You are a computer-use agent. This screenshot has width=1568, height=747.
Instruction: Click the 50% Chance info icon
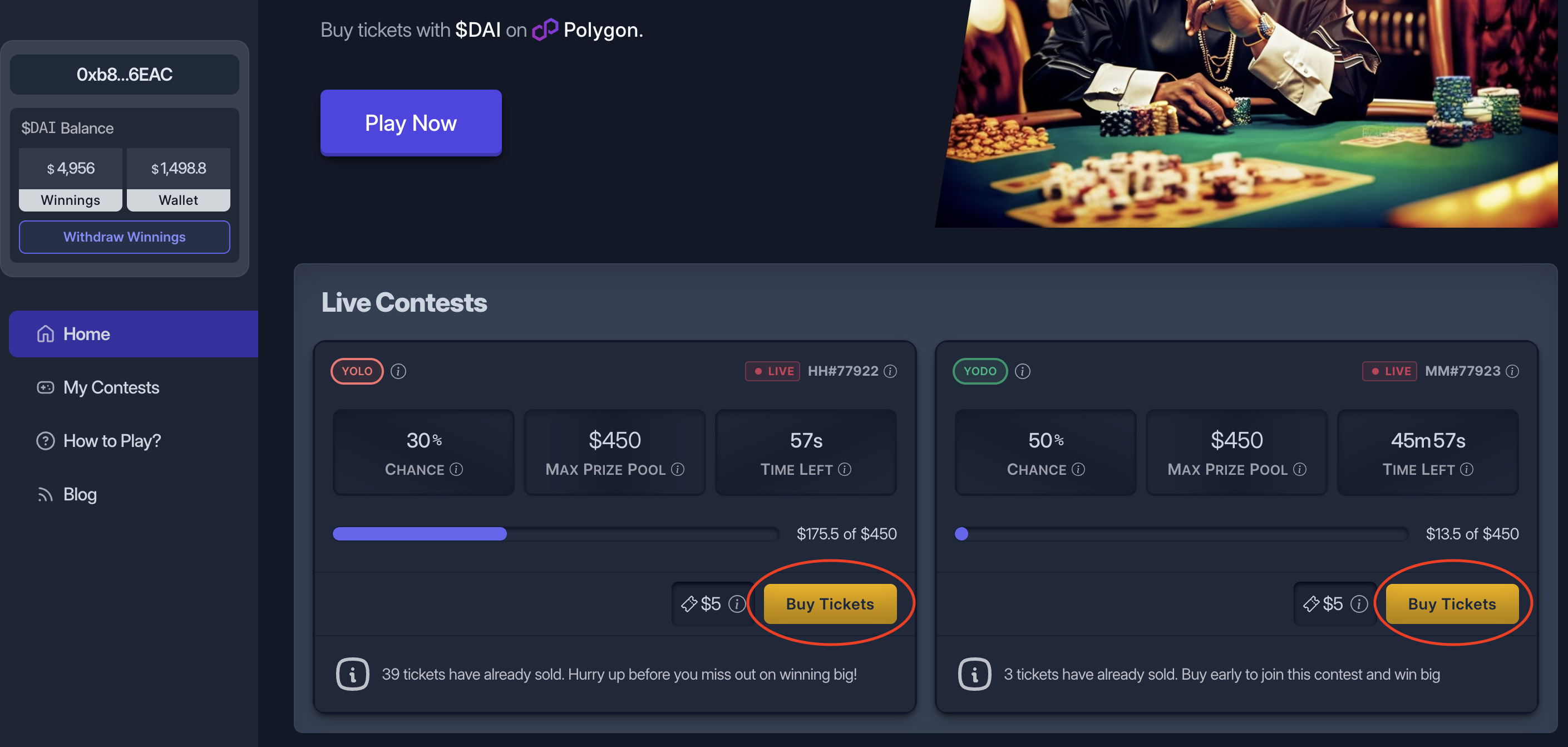[1078, 469]
